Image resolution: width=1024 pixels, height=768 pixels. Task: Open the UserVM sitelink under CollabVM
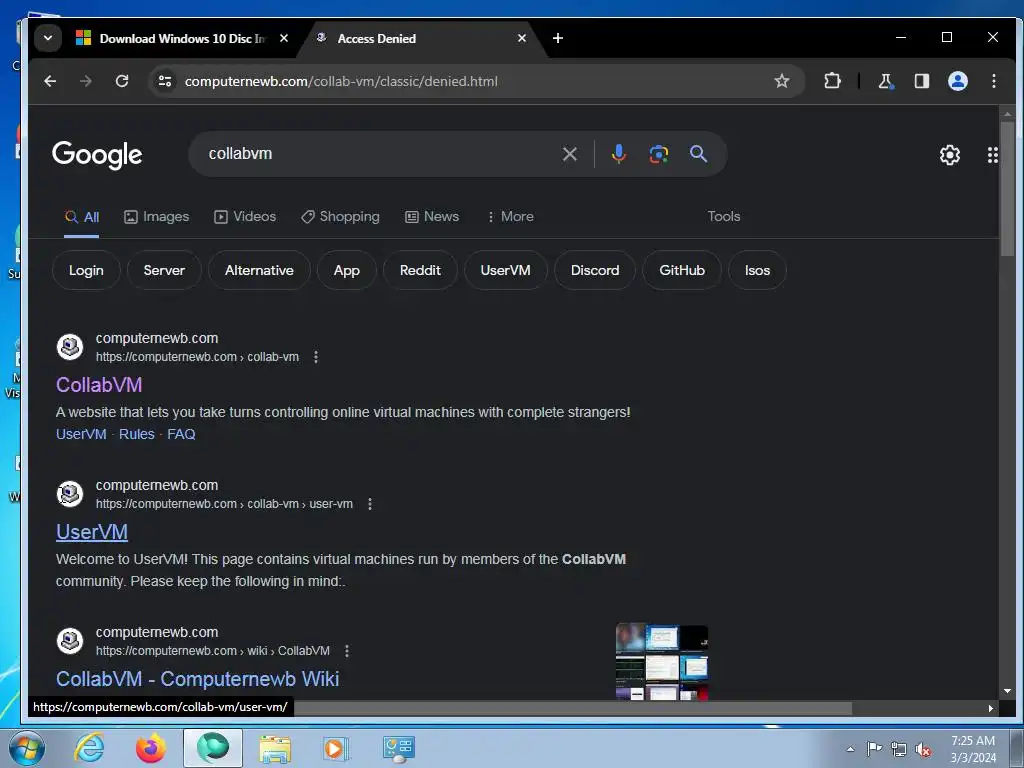click(x=81, y=434)
